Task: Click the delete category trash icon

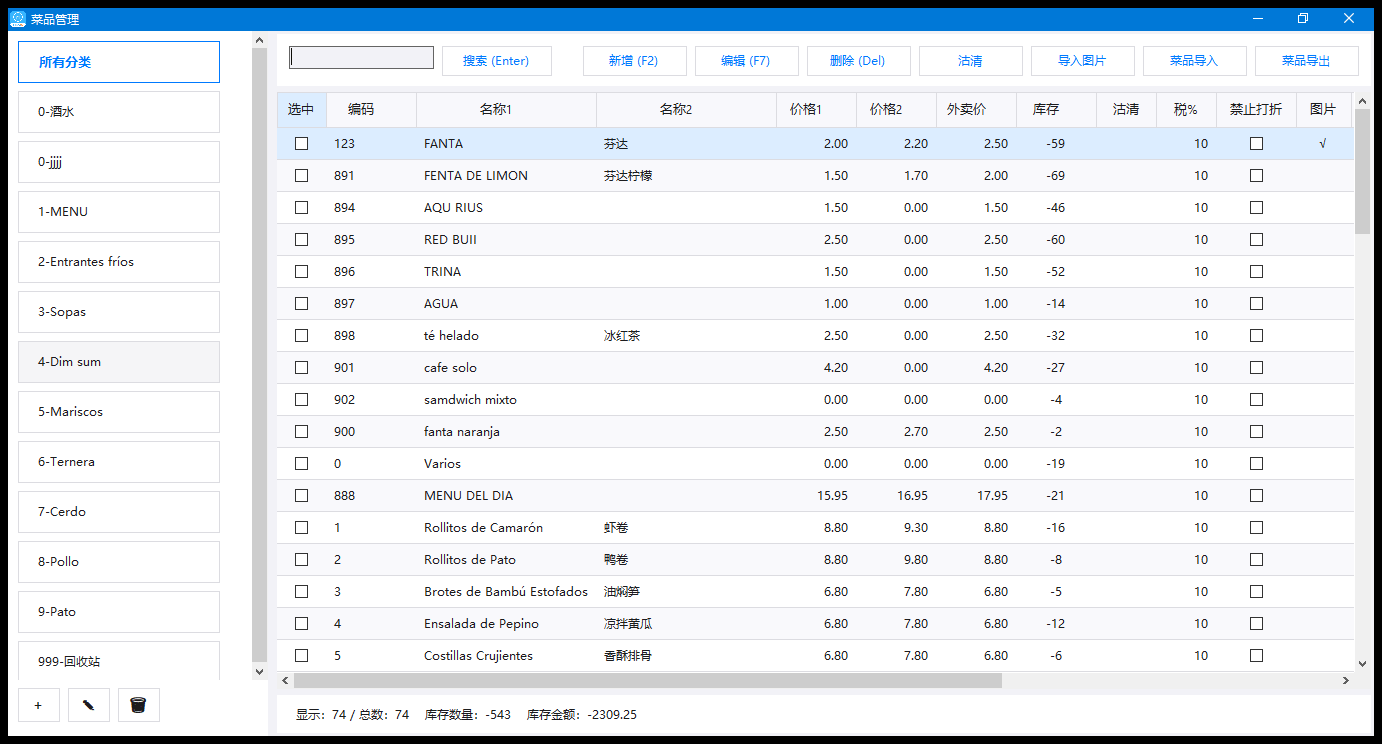Action: click(x=139, y=705)
